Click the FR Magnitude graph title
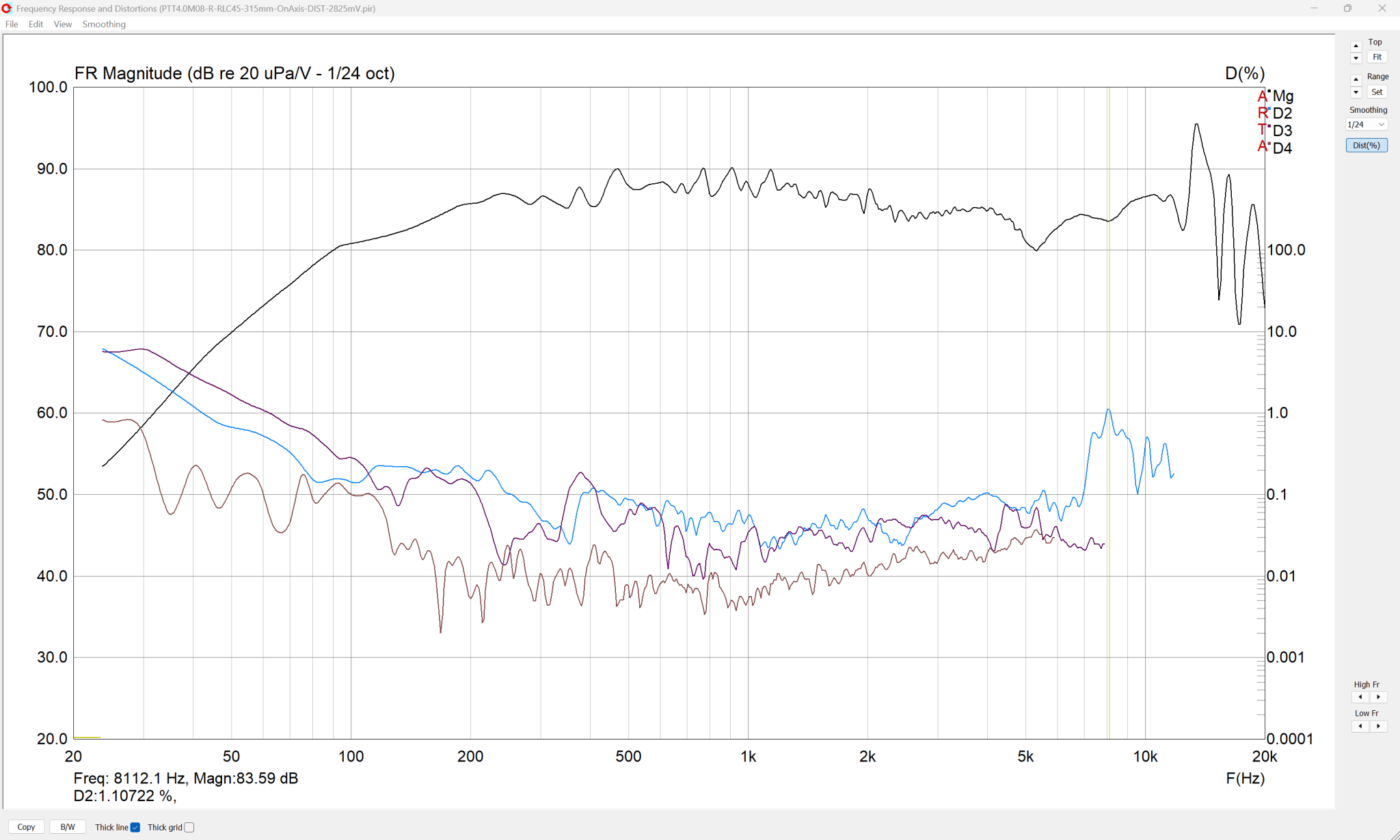1400x840 pixels. pyautogui.click(x=234, y=73)
